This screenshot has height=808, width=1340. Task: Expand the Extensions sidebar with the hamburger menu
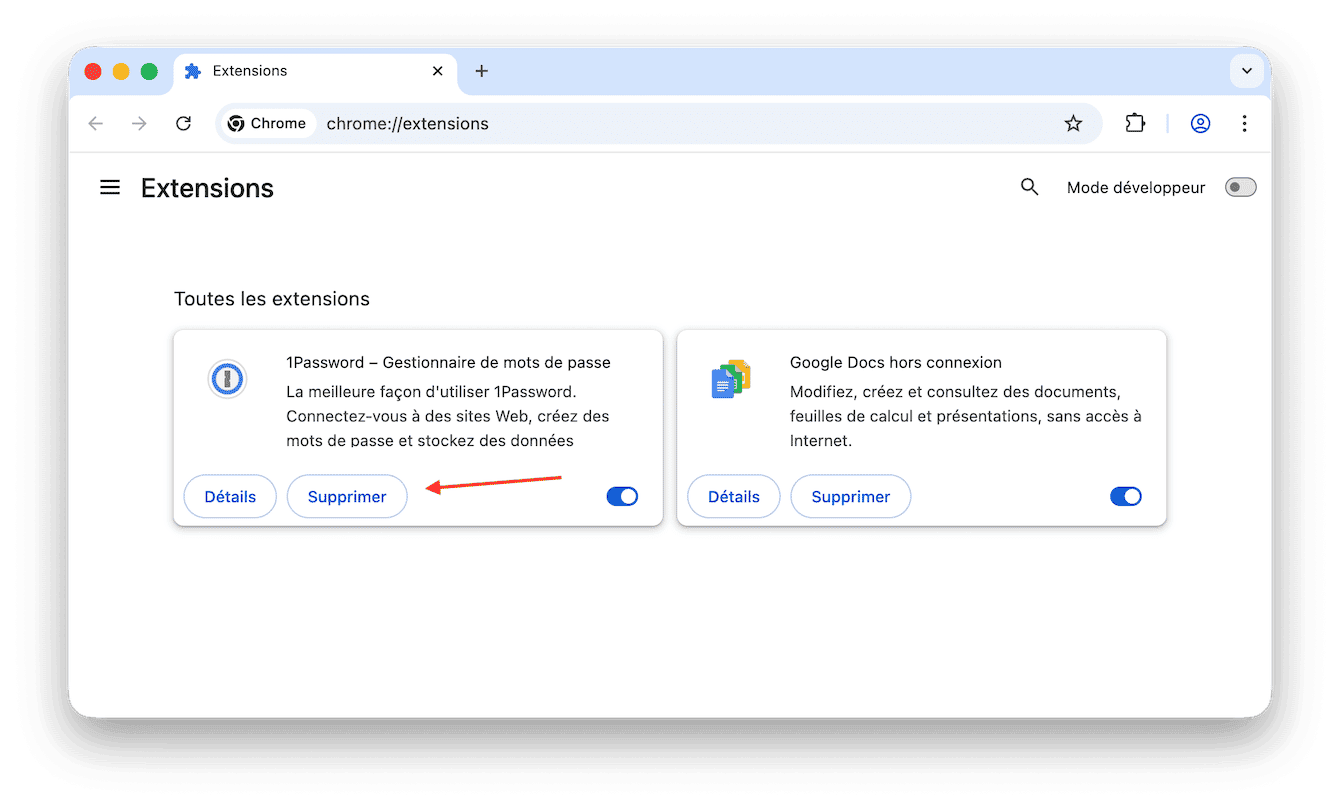tap(110, 187)
